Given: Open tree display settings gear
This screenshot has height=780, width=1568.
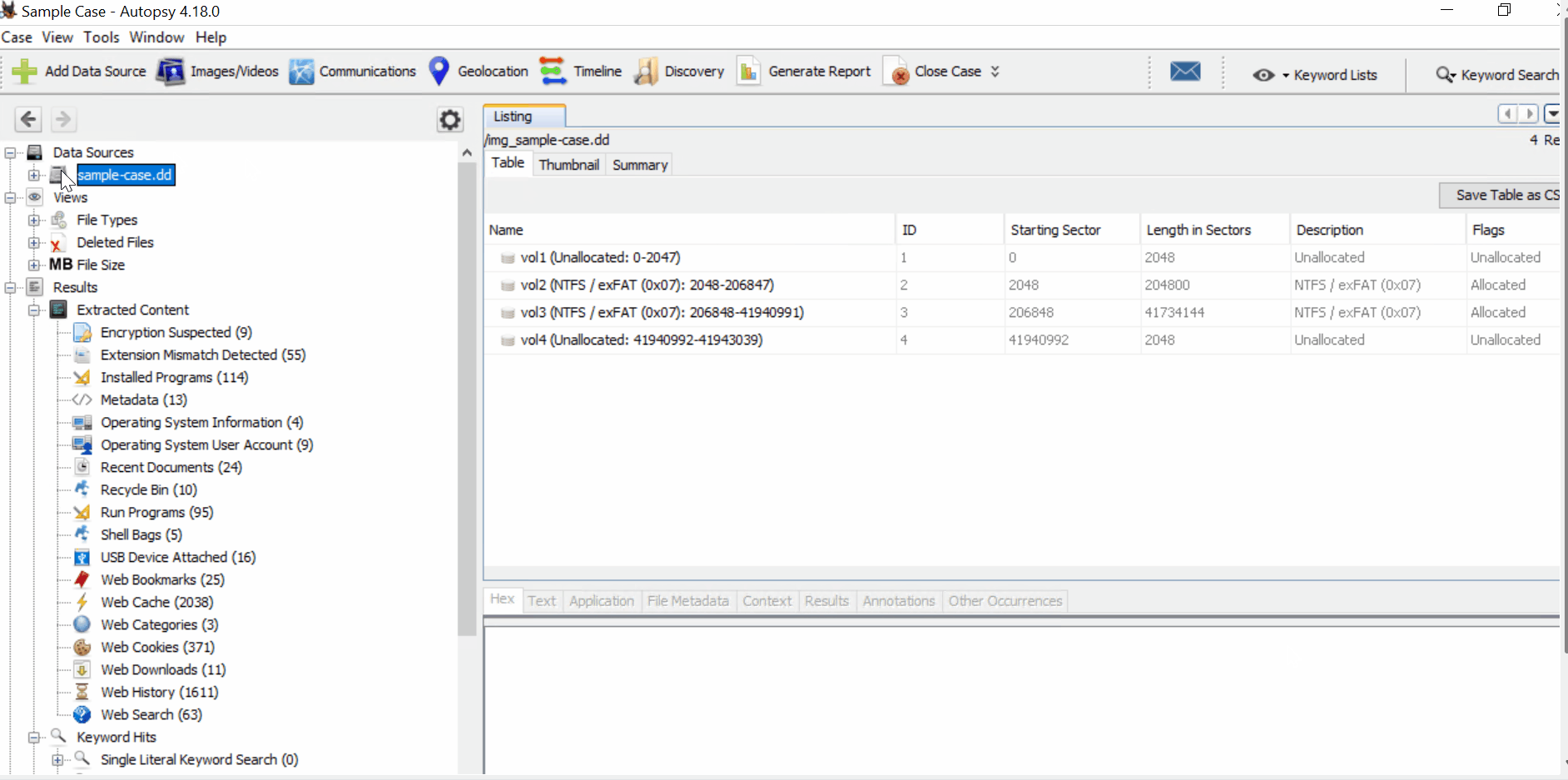Looking at the screenshot, I should (450, 120).
